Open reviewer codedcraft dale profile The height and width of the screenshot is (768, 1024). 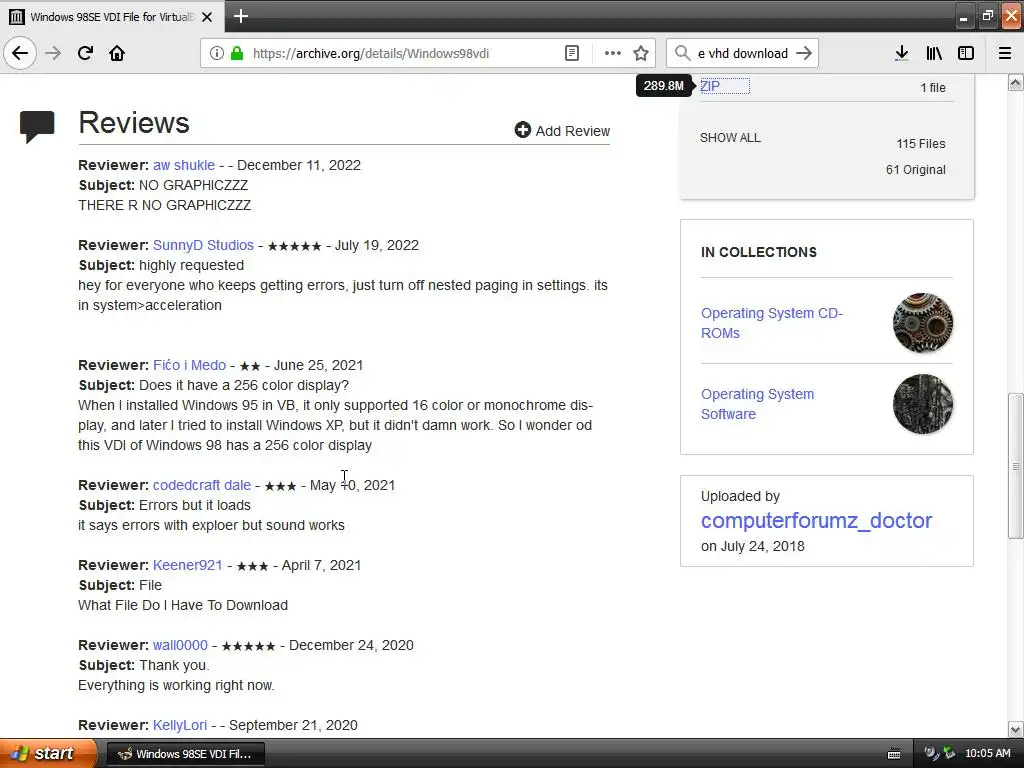(x=202, y=485)
